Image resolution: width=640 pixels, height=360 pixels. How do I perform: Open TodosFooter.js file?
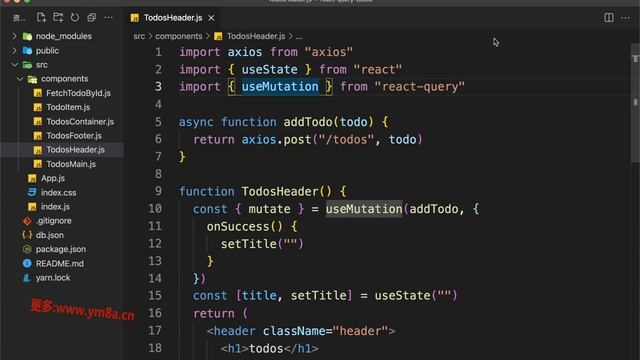[x=73, y=136]
